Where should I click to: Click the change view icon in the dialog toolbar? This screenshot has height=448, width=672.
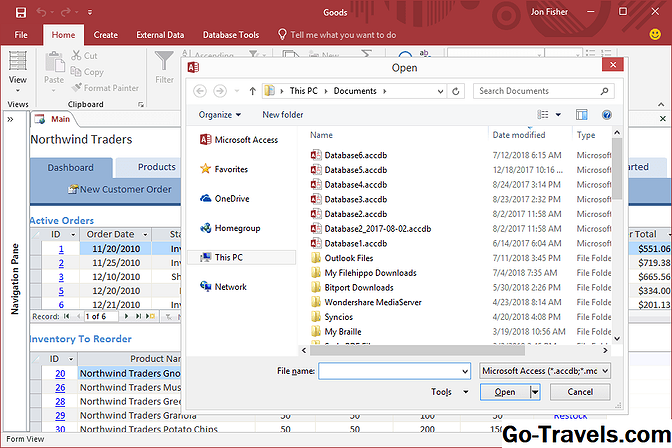click(543, 114)
